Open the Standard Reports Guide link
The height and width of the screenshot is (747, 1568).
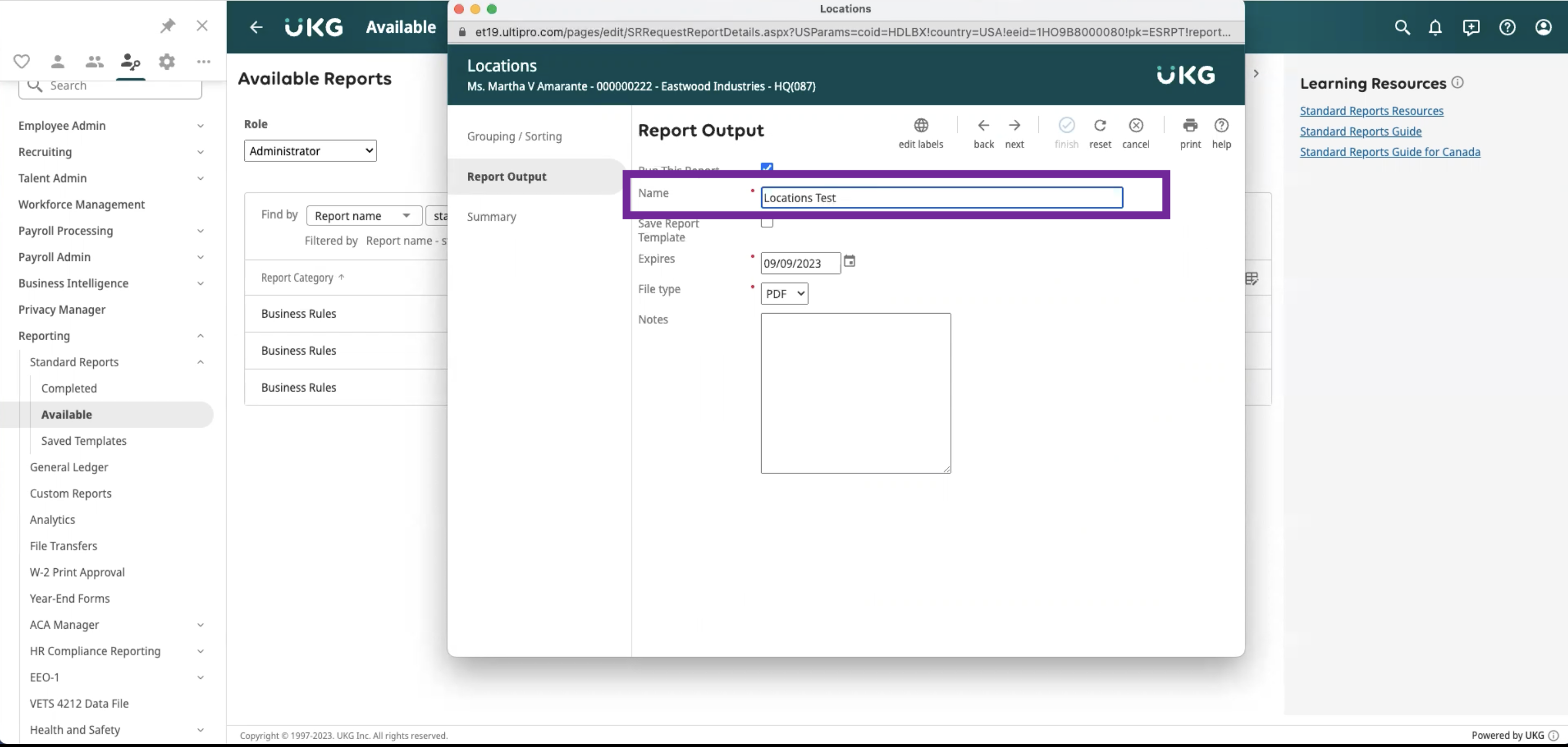[x=1361, y=131]
